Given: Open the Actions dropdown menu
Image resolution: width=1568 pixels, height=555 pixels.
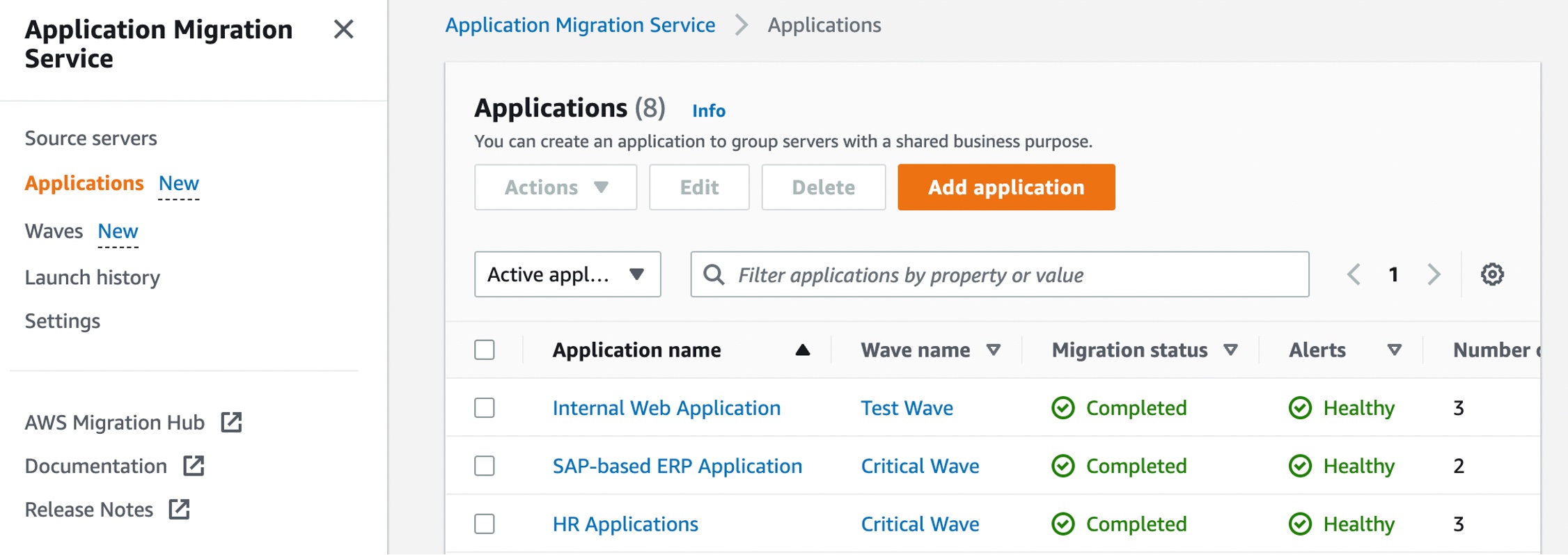Looking at the screenshot, I should click(556, 187).
